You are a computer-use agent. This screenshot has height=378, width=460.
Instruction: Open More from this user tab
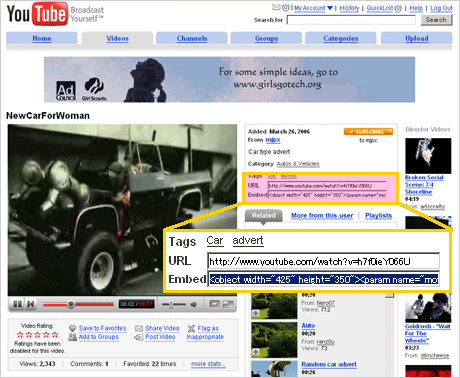point(322,216)
